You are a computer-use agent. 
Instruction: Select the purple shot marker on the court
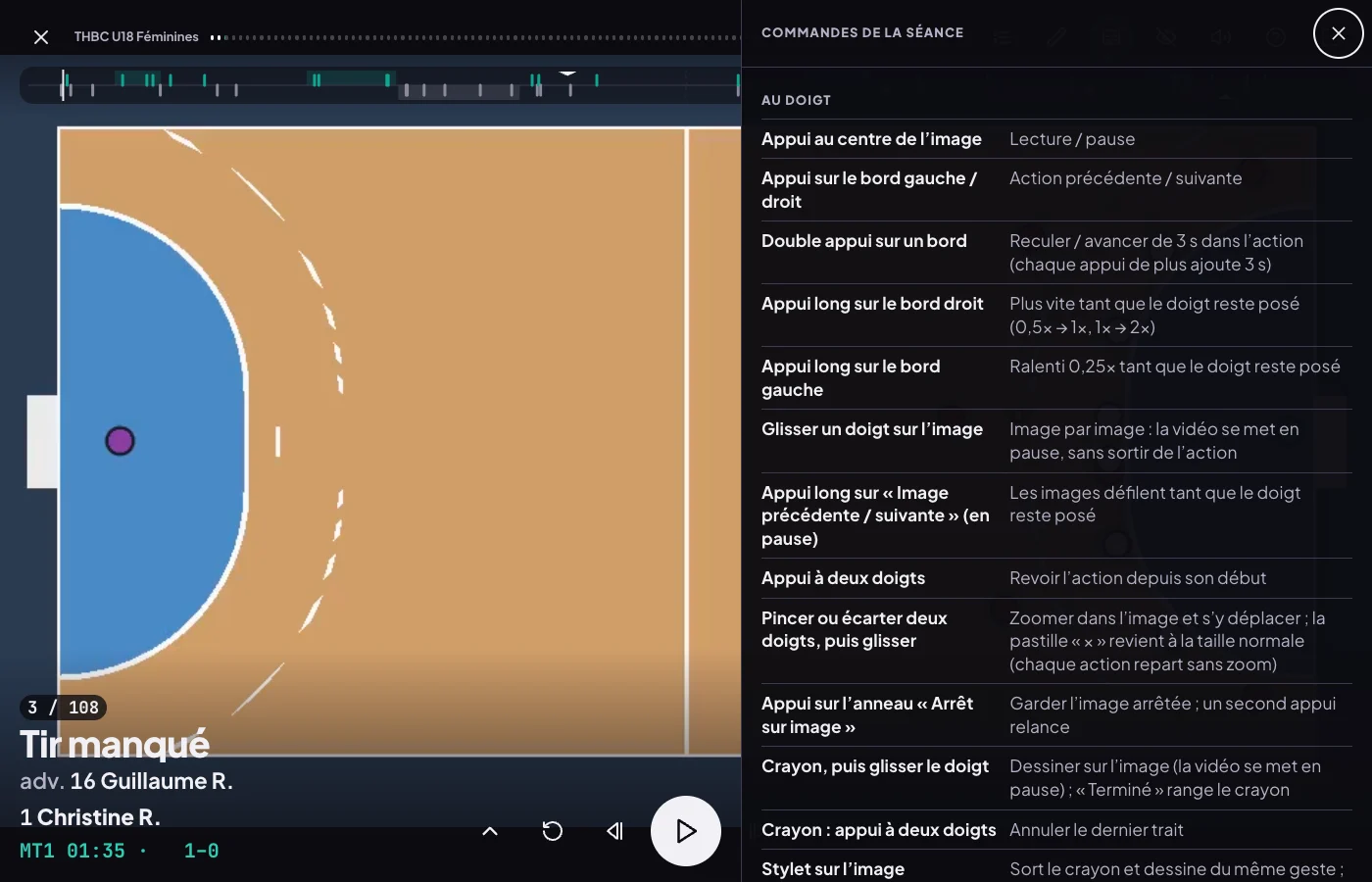tap(120, 441)
